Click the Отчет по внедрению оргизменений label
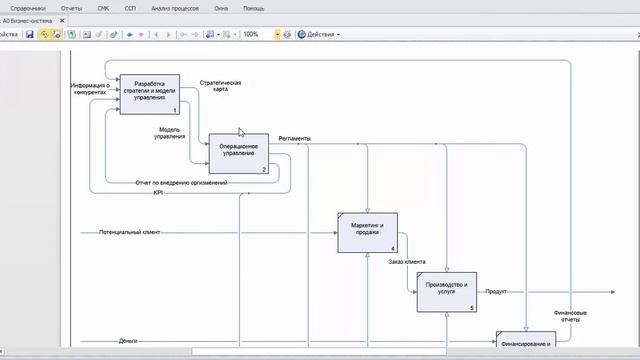The width and height of the screenshot is (640, 360). (x=181, y=182)
